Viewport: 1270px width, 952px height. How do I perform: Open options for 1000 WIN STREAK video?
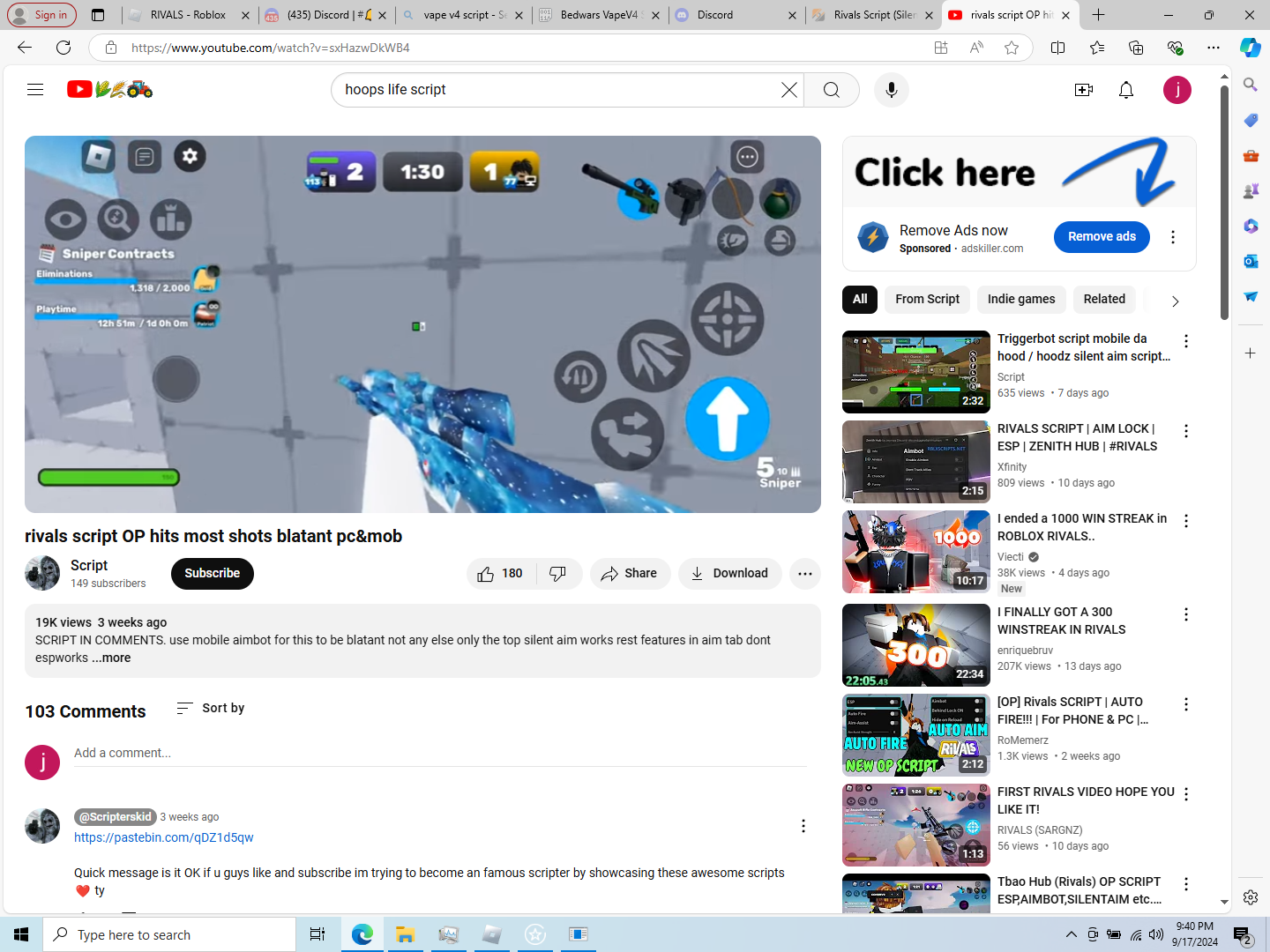point(1186,521)
